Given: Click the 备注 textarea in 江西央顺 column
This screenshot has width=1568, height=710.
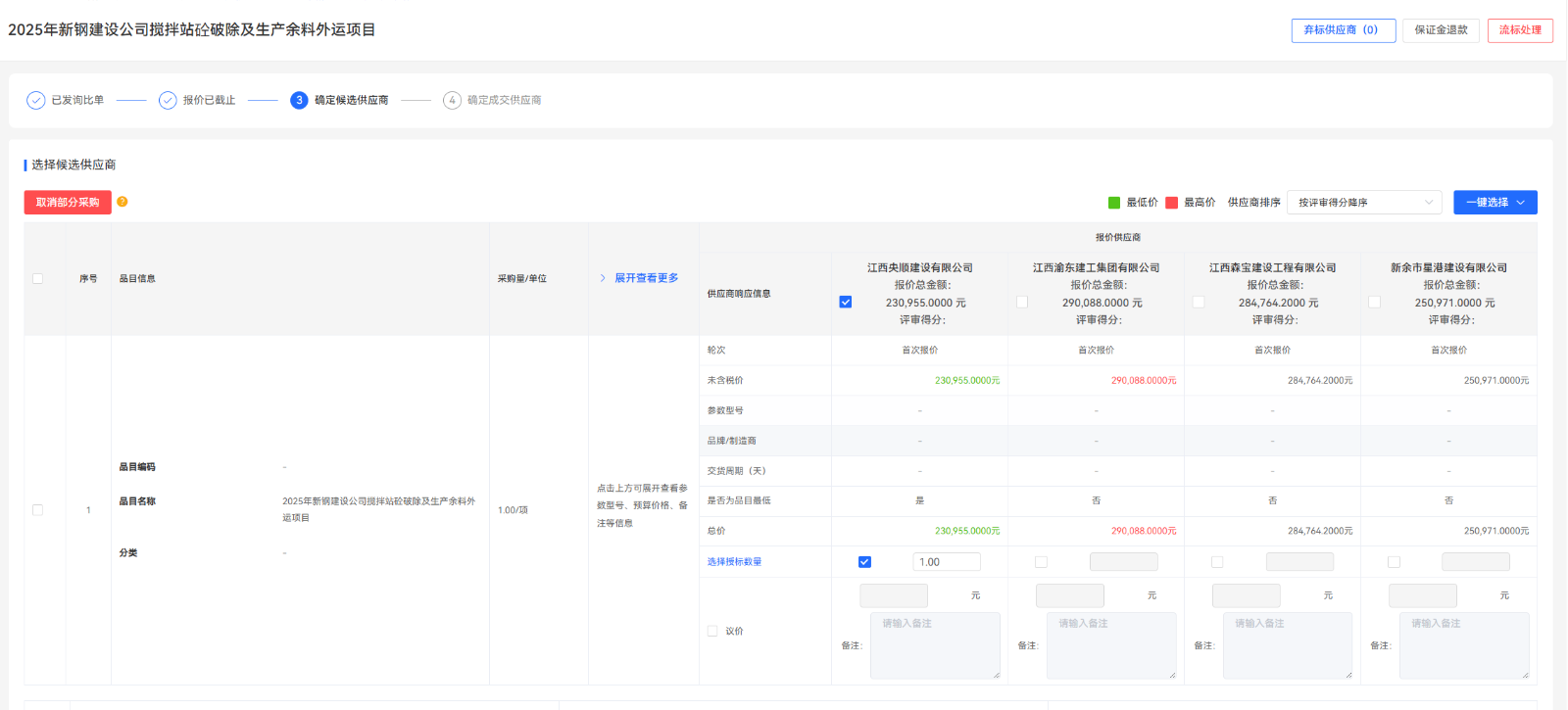Looking at the screenshot, I should [935, 645].
